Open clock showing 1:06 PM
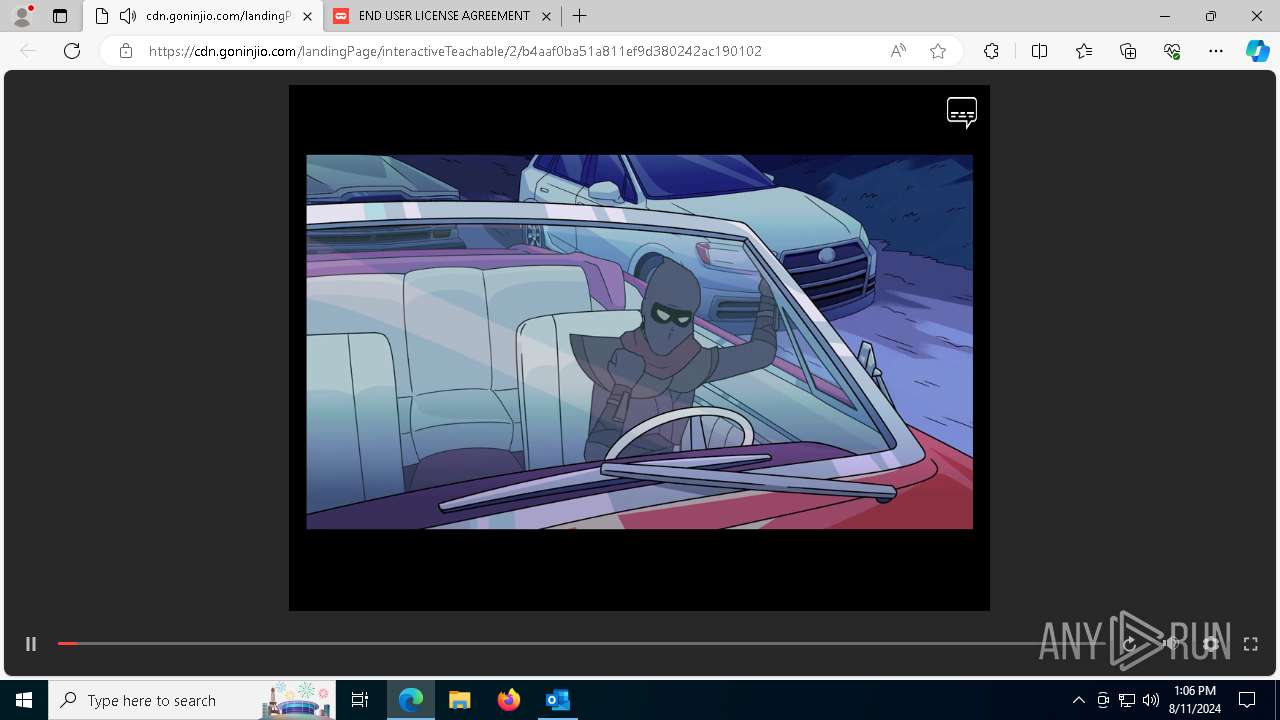 point(1194,700)
